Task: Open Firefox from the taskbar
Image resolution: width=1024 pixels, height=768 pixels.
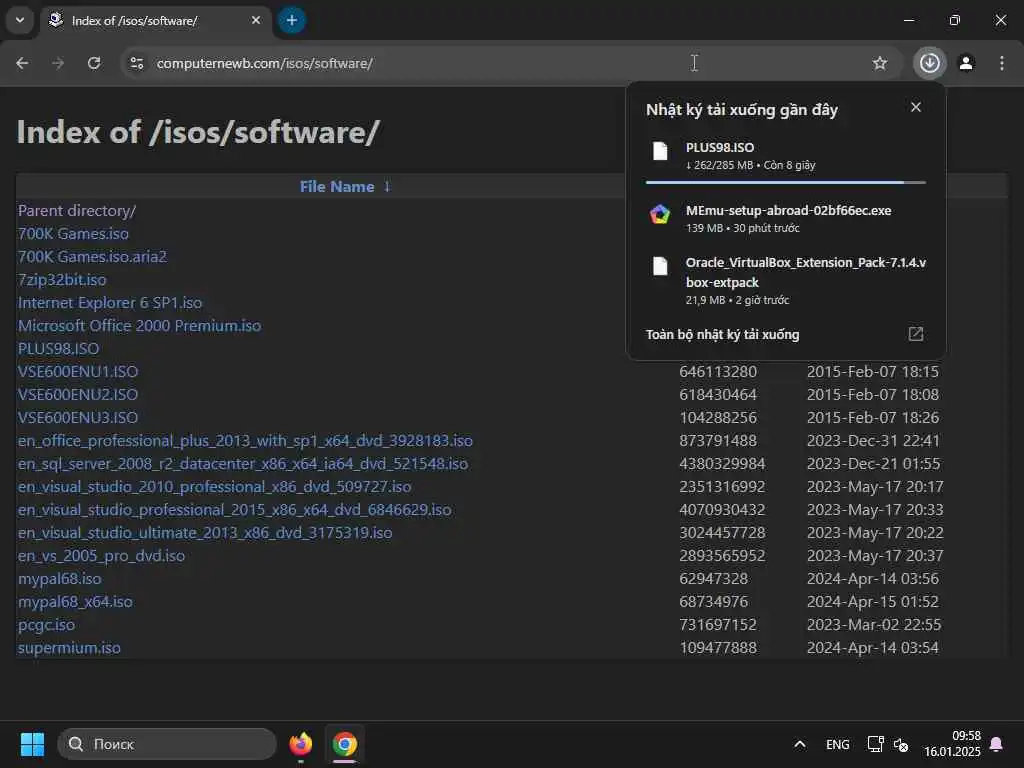Action: (x=301, y=744)
